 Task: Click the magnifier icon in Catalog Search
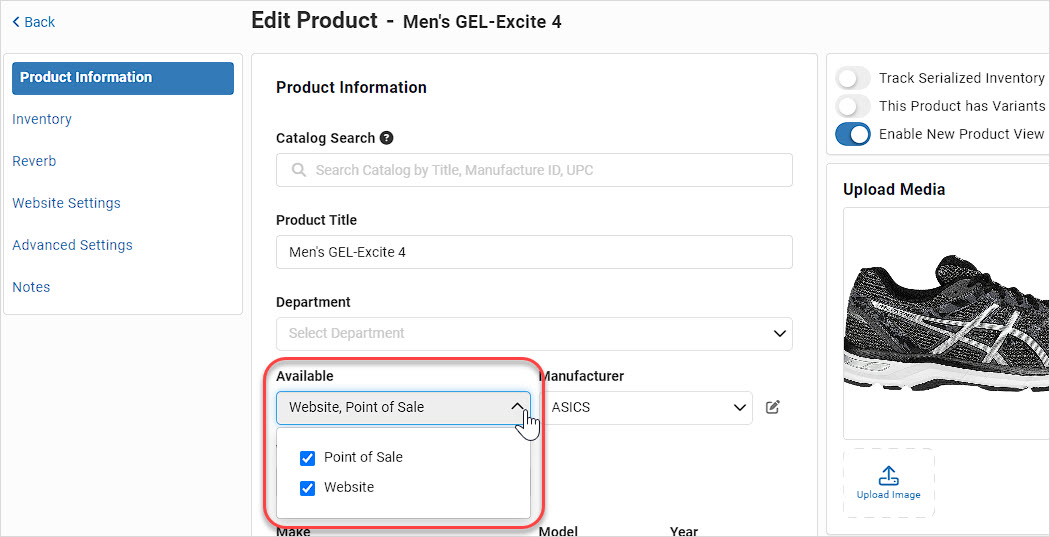[x=299, y=170]
